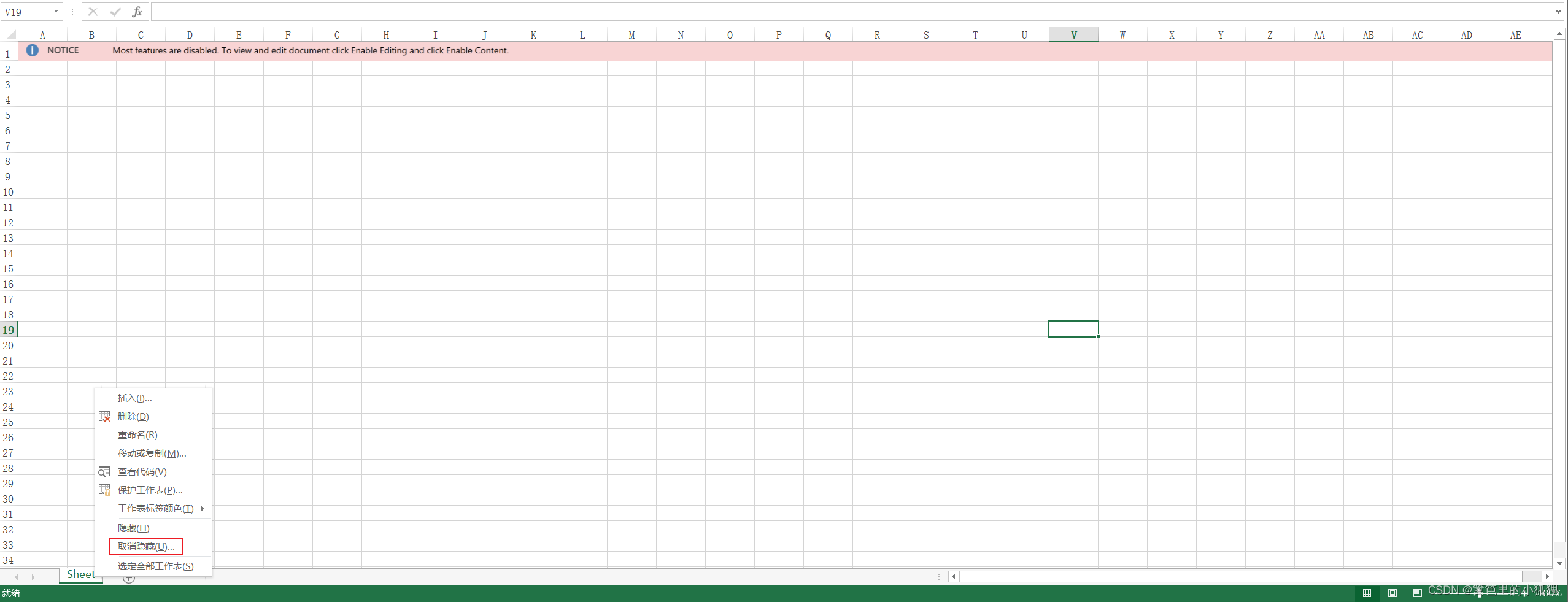Choose 选定全部工作表(S) menu entry
Image resolution: width=1568 pixels, height=602 pixels.
pos(153,566)
